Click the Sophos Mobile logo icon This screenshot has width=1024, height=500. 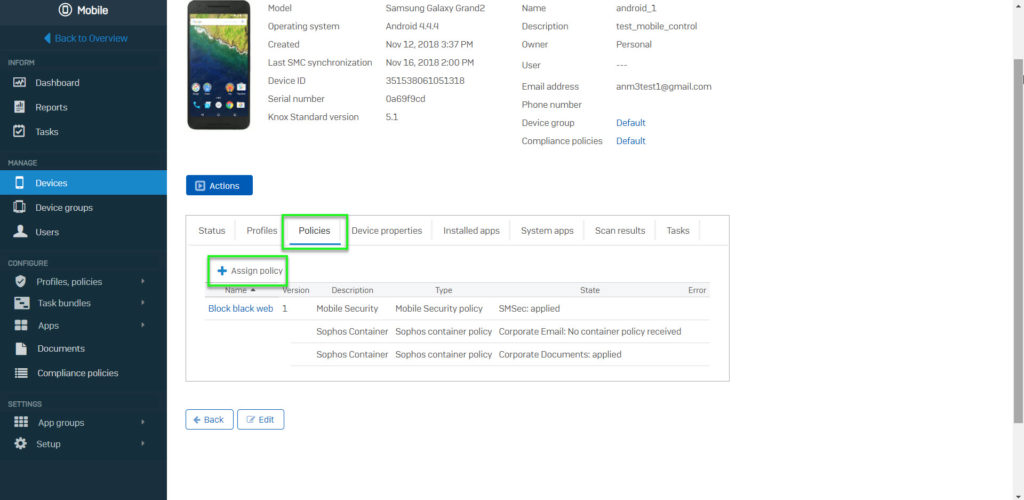coord(65,10)
